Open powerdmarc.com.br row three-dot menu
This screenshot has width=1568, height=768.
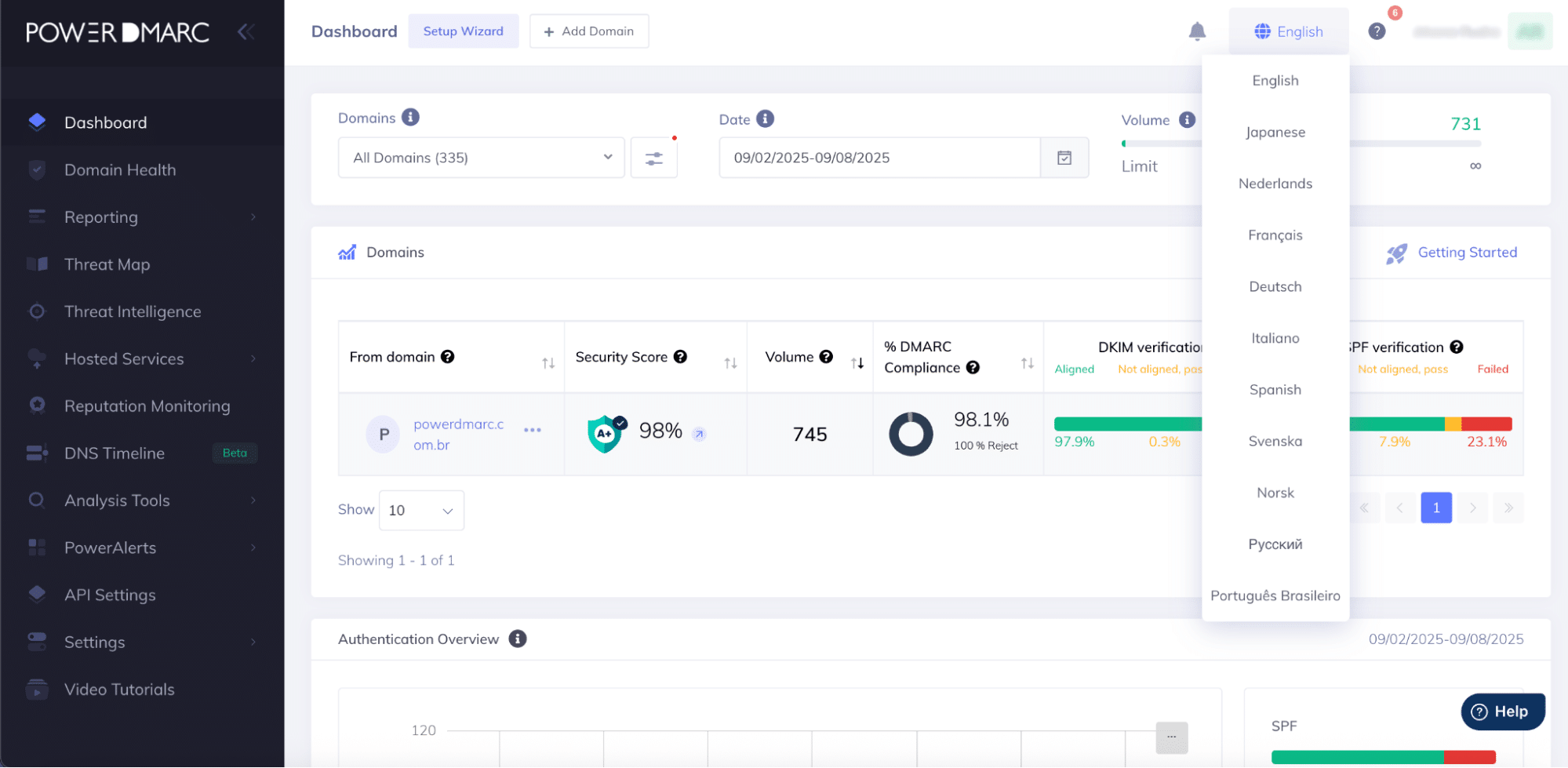tap(533, 430)
